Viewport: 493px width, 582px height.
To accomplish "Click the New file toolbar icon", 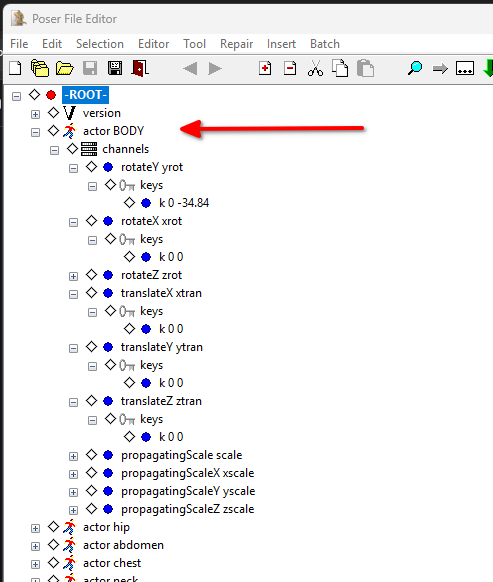I will [15, 68].
